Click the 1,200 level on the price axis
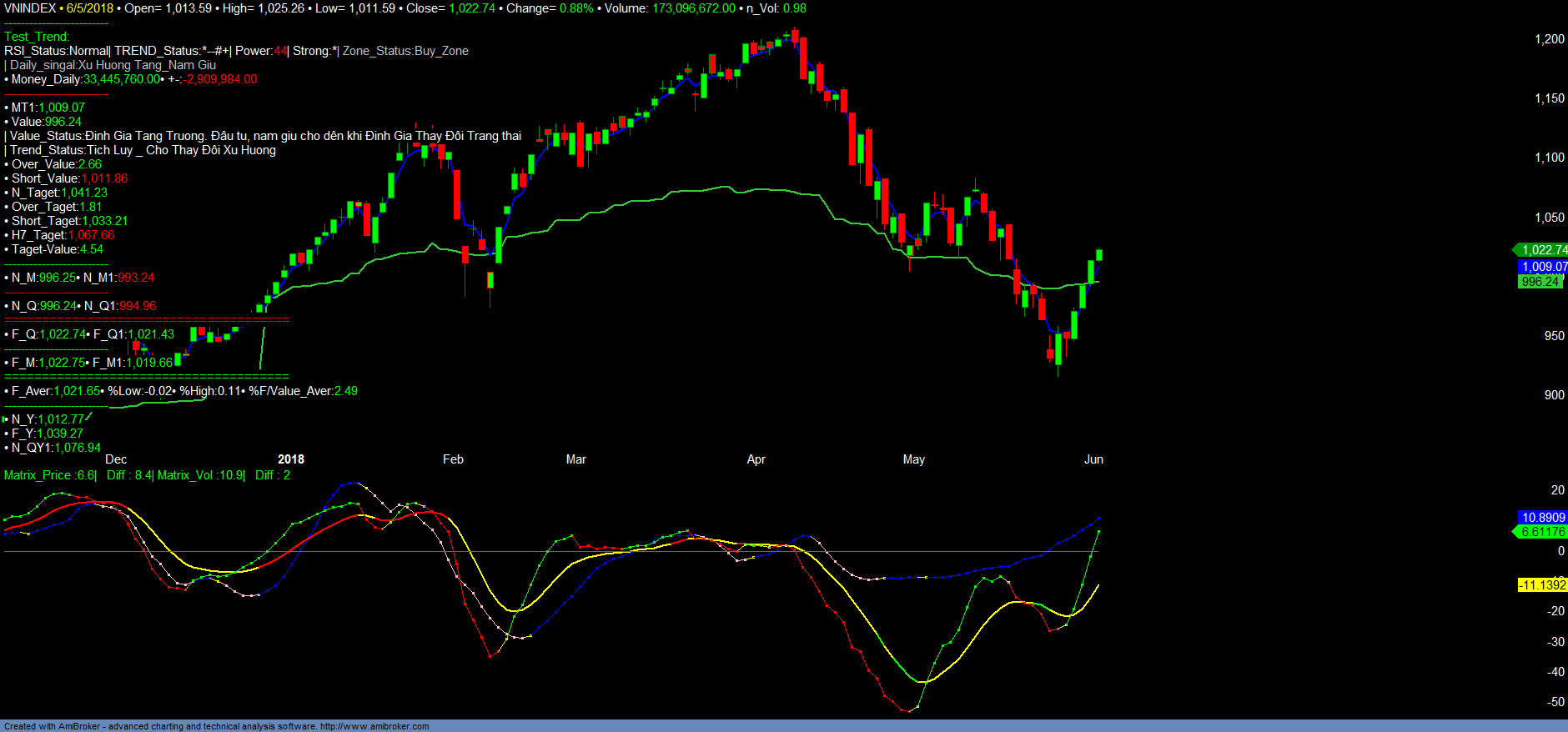The height and width of the screenshot is (732, 1568). [x=1550, y=39]
